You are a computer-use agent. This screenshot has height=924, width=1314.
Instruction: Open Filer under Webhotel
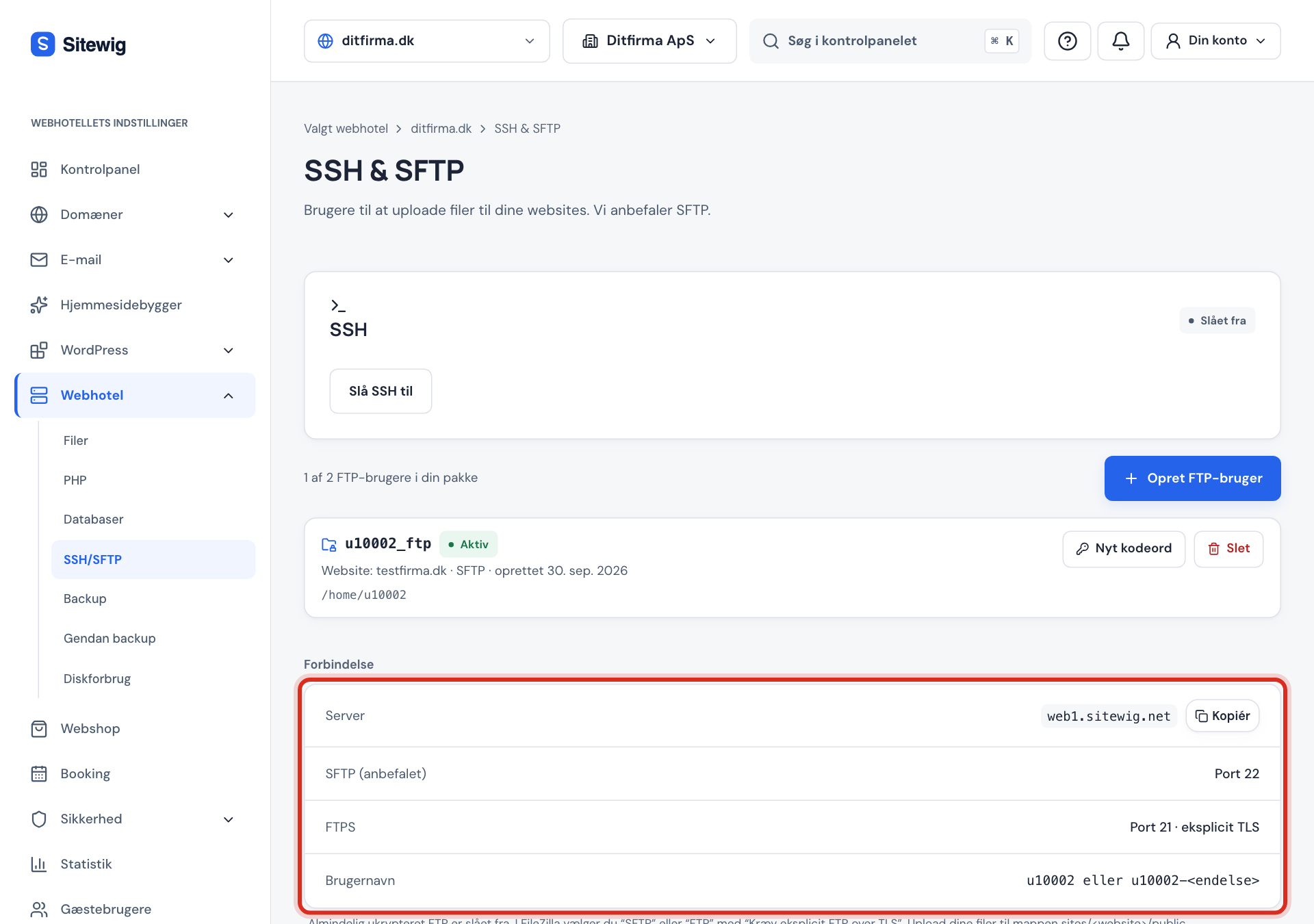(x=153, y=441)
